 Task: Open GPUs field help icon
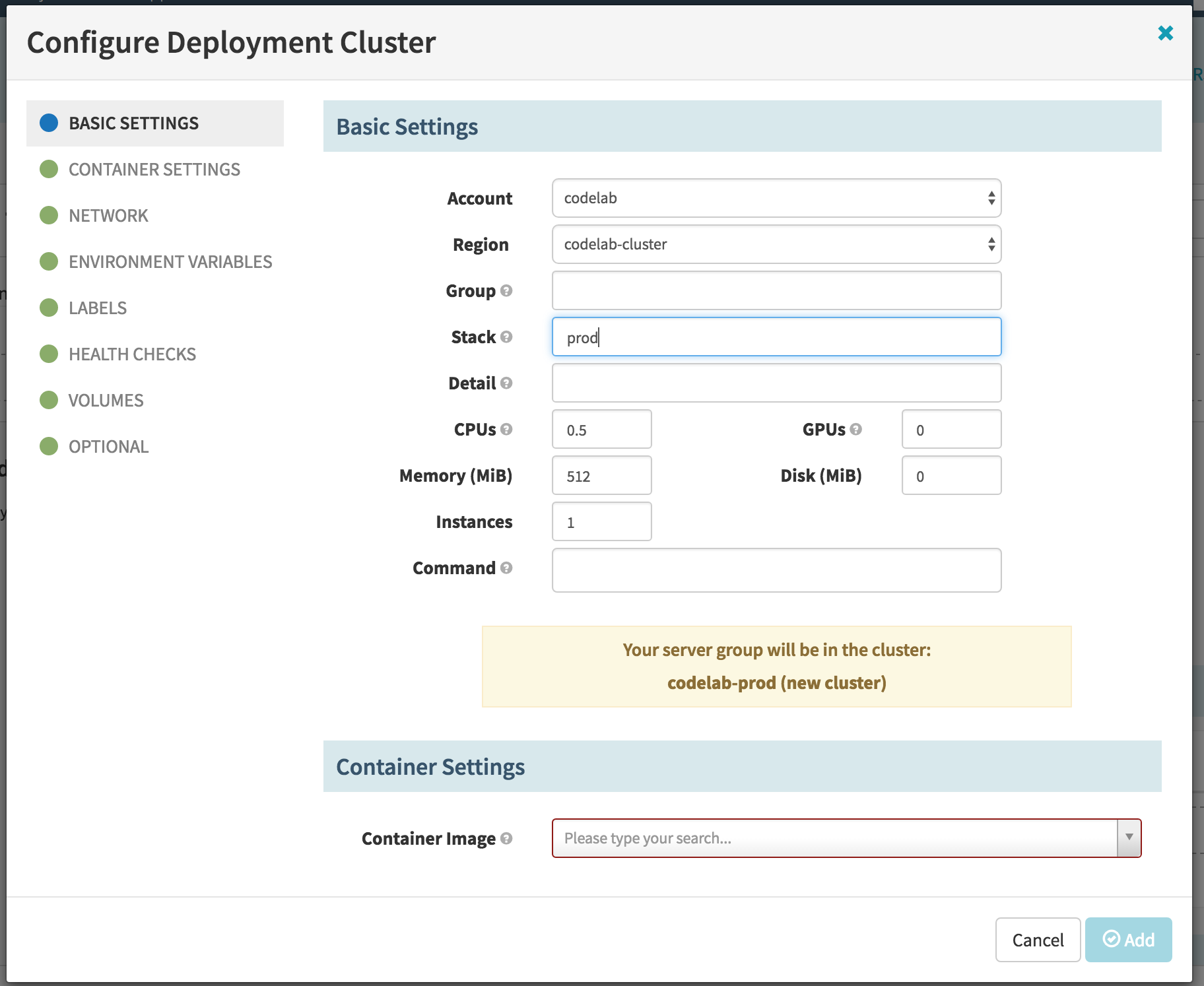click(856, 429)
